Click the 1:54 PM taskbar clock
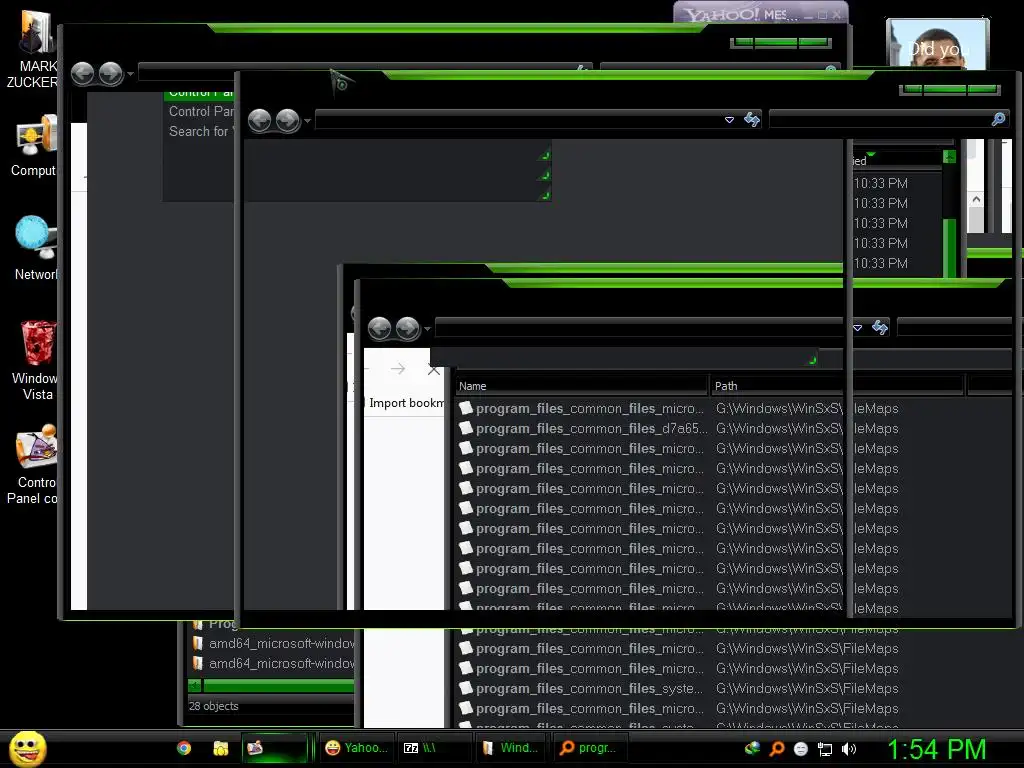The height and width of the screenshot is (768, 1024). click(x=936, y=749)
